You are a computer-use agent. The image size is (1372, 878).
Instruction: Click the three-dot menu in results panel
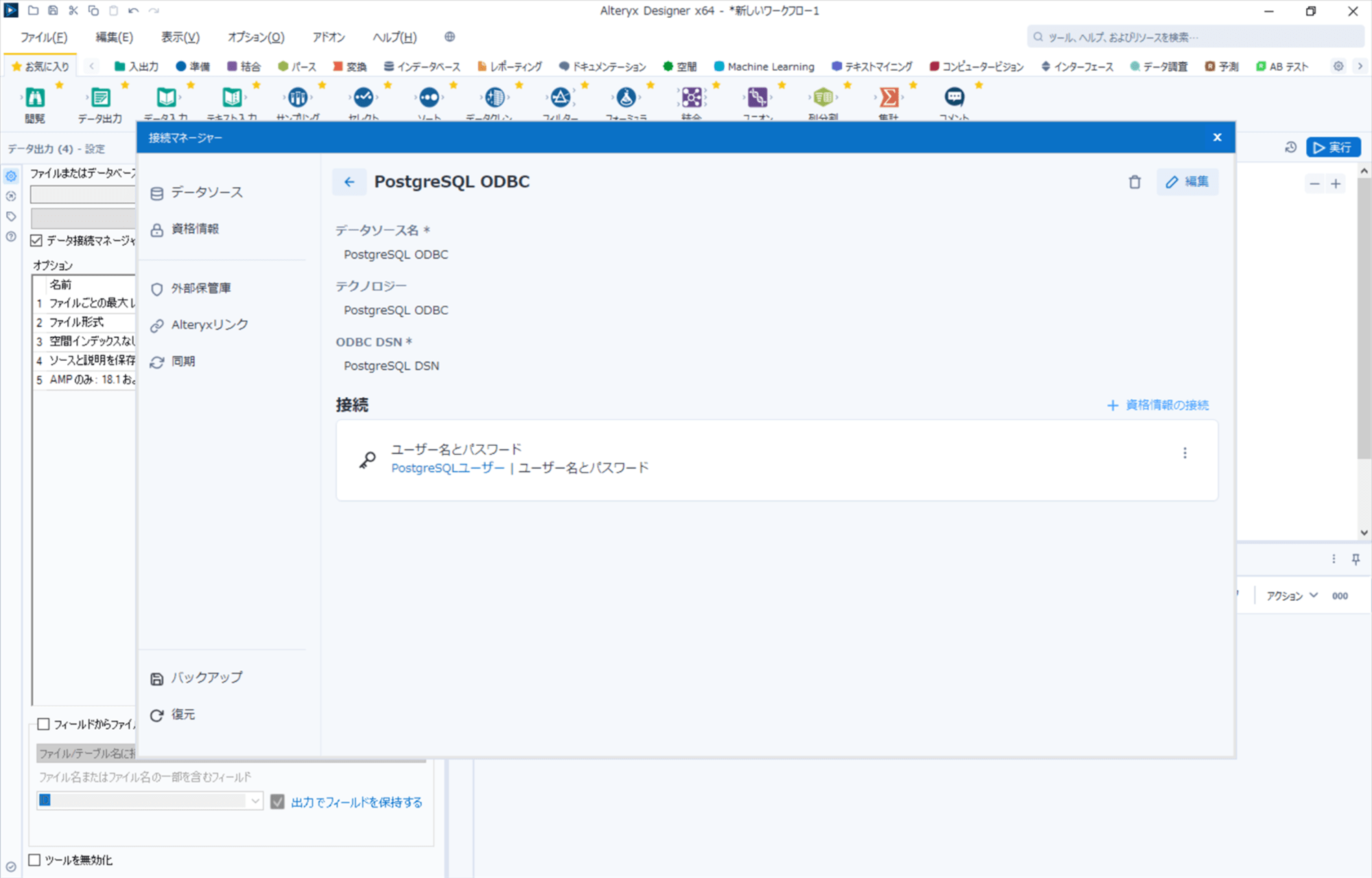1334,559
